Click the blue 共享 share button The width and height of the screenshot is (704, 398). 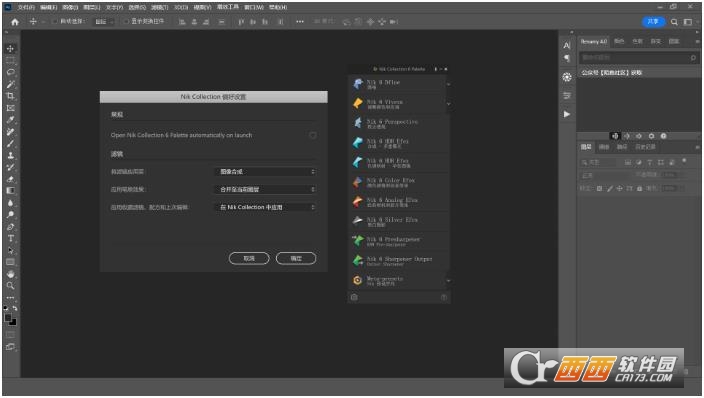coord(653,22)
